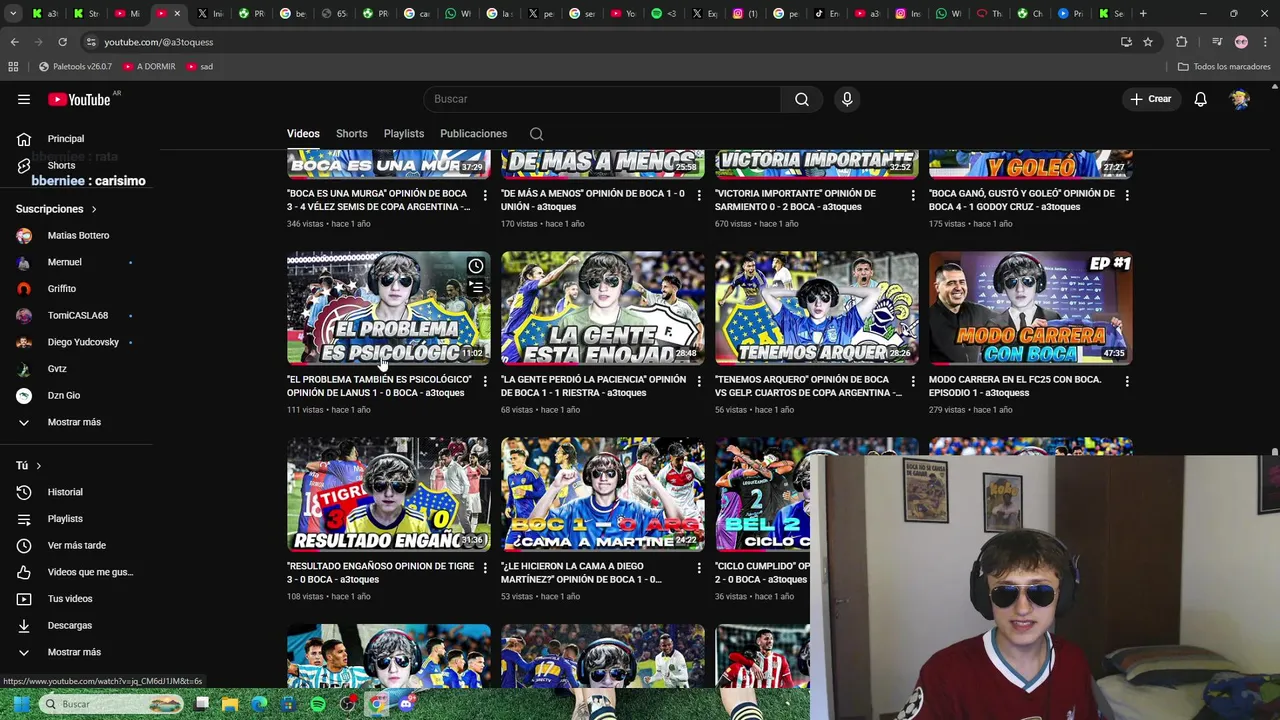
Task: Click the search magnifier button
Action: click(802, 99)
